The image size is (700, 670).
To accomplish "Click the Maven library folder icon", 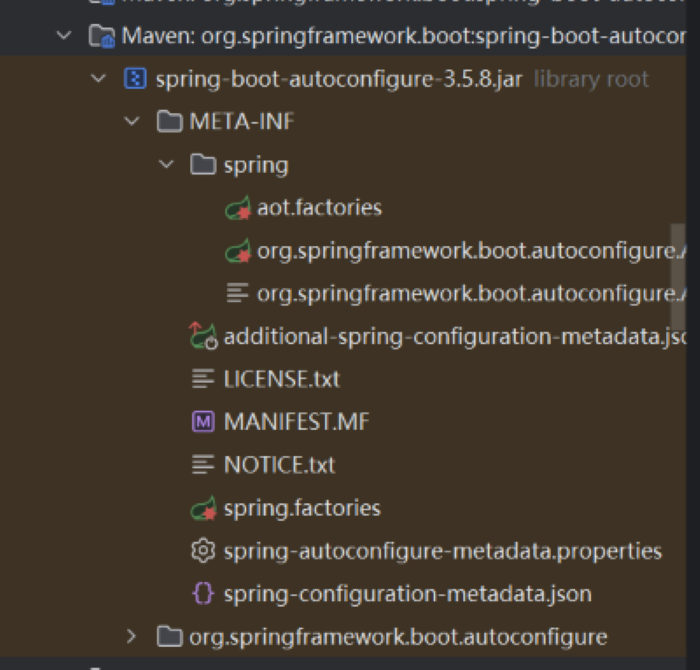I will click(x=102, y=36).
